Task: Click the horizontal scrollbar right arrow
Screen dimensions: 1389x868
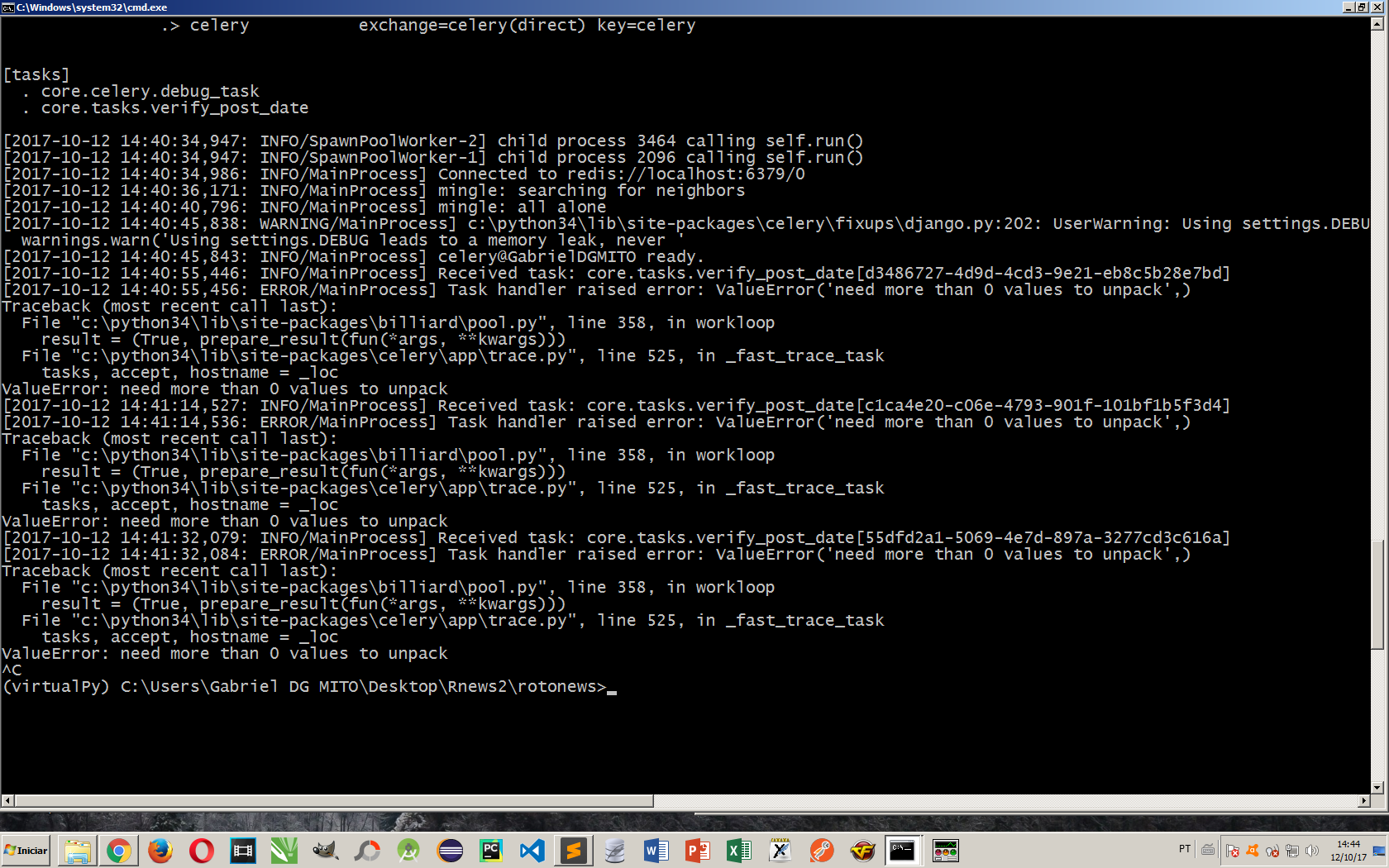Action: (x=1364, y=801)
